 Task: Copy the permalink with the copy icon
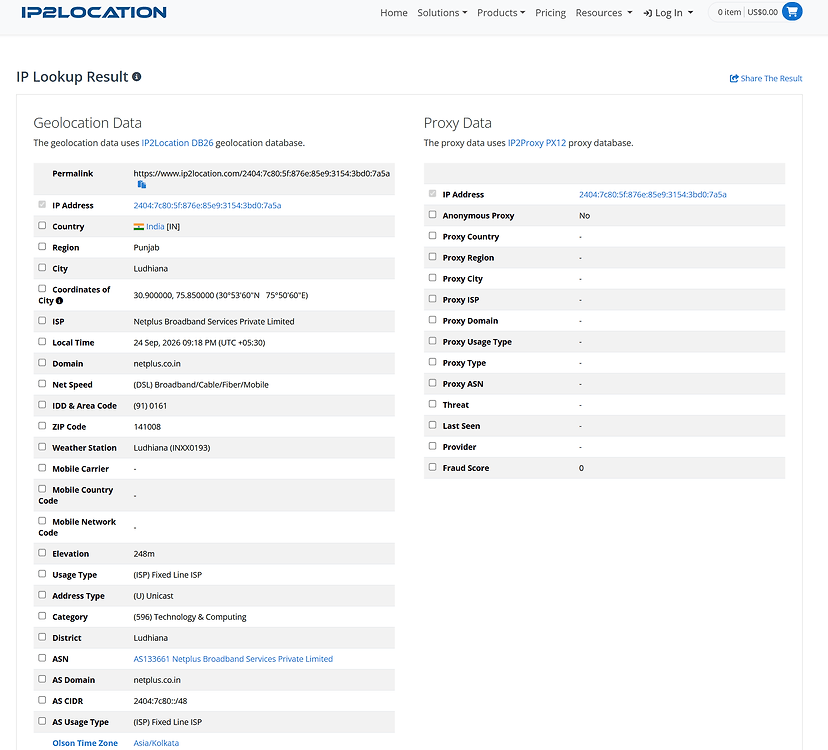(142, 184)
